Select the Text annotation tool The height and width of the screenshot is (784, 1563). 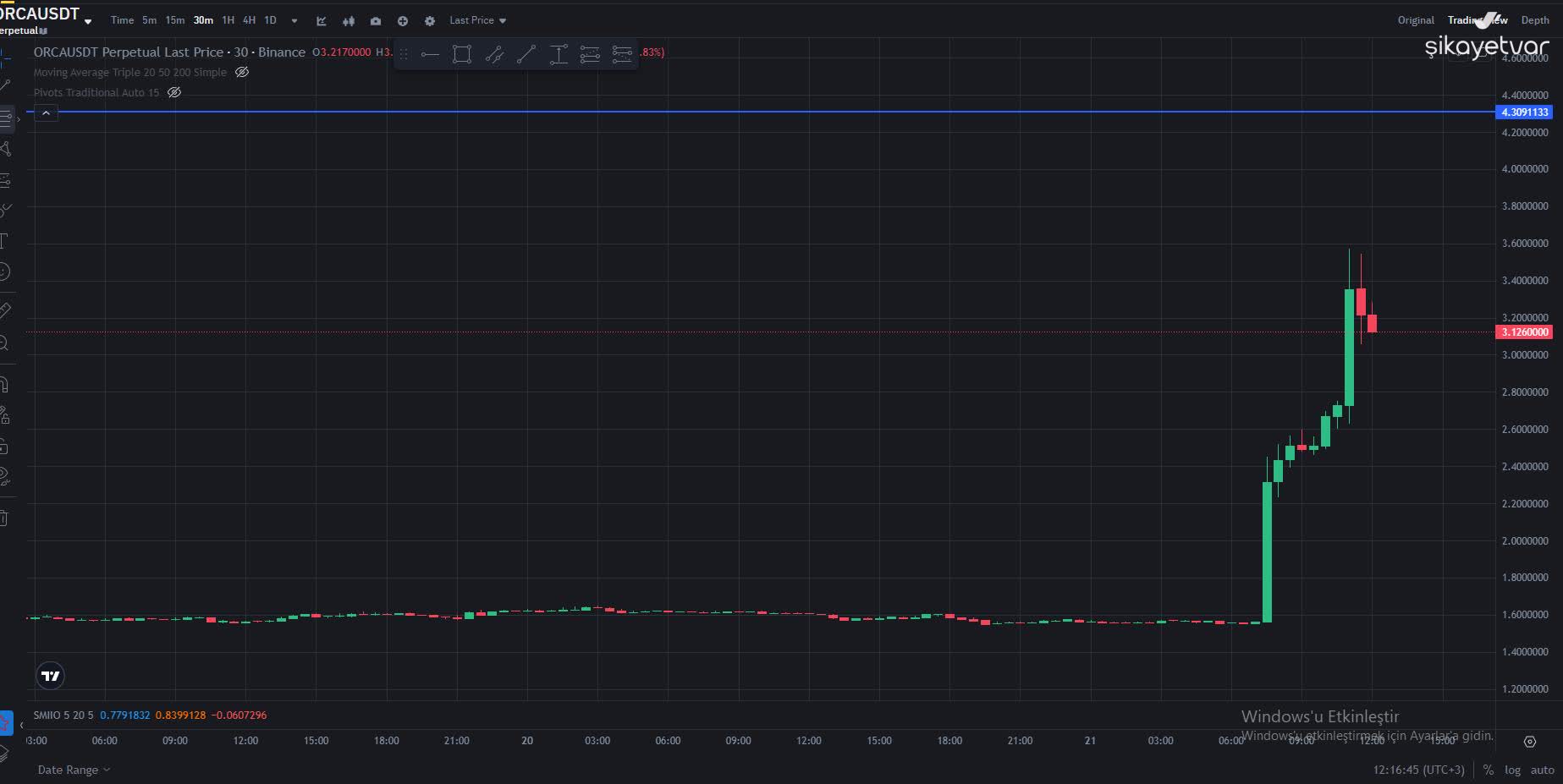7,241
